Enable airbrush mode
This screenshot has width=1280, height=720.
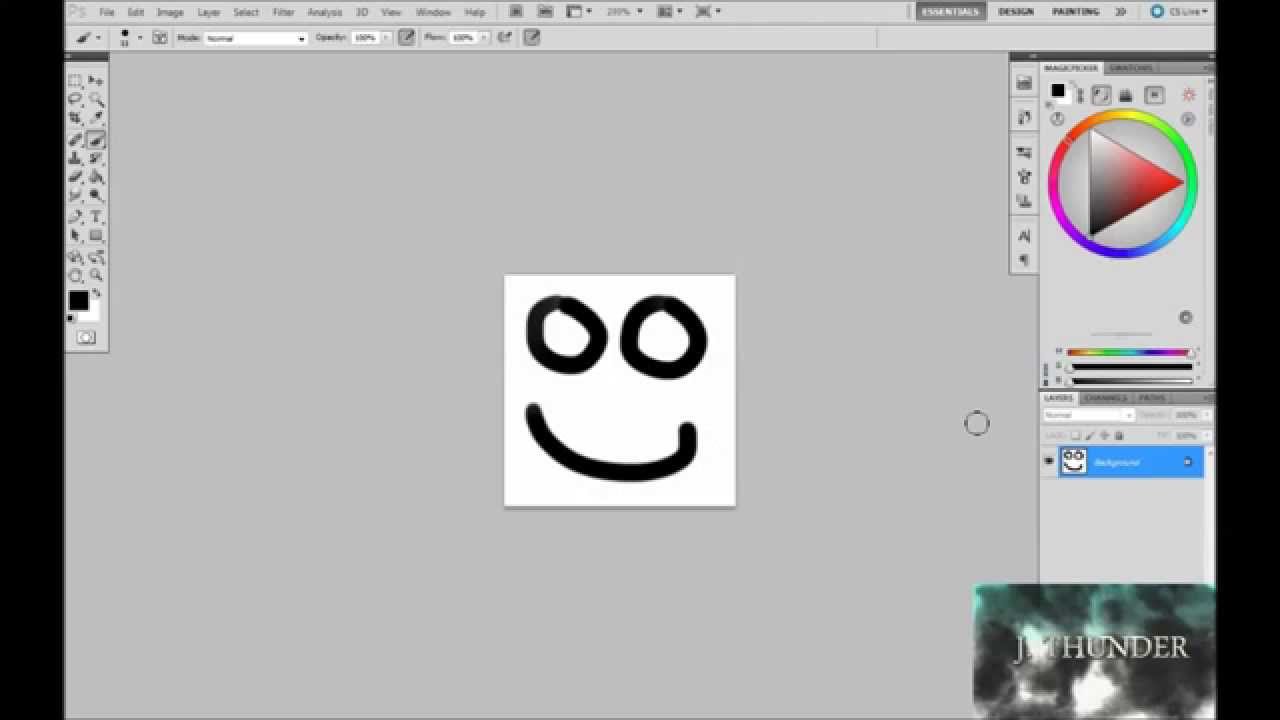click(x=505, y=37)
